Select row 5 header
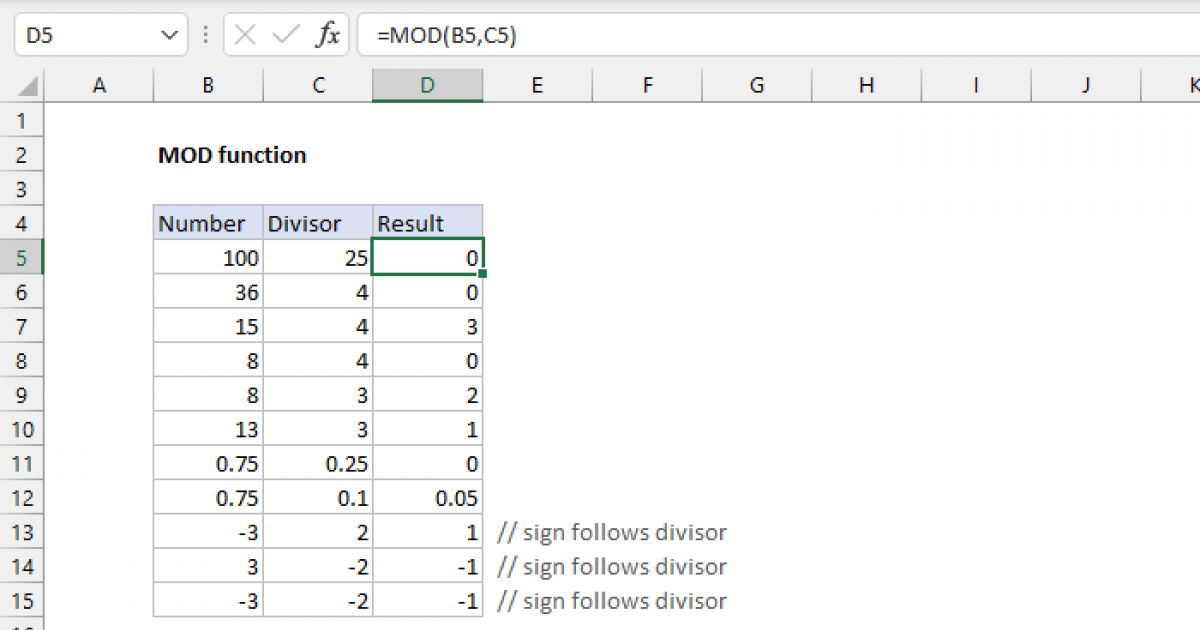 pos(22,258)
